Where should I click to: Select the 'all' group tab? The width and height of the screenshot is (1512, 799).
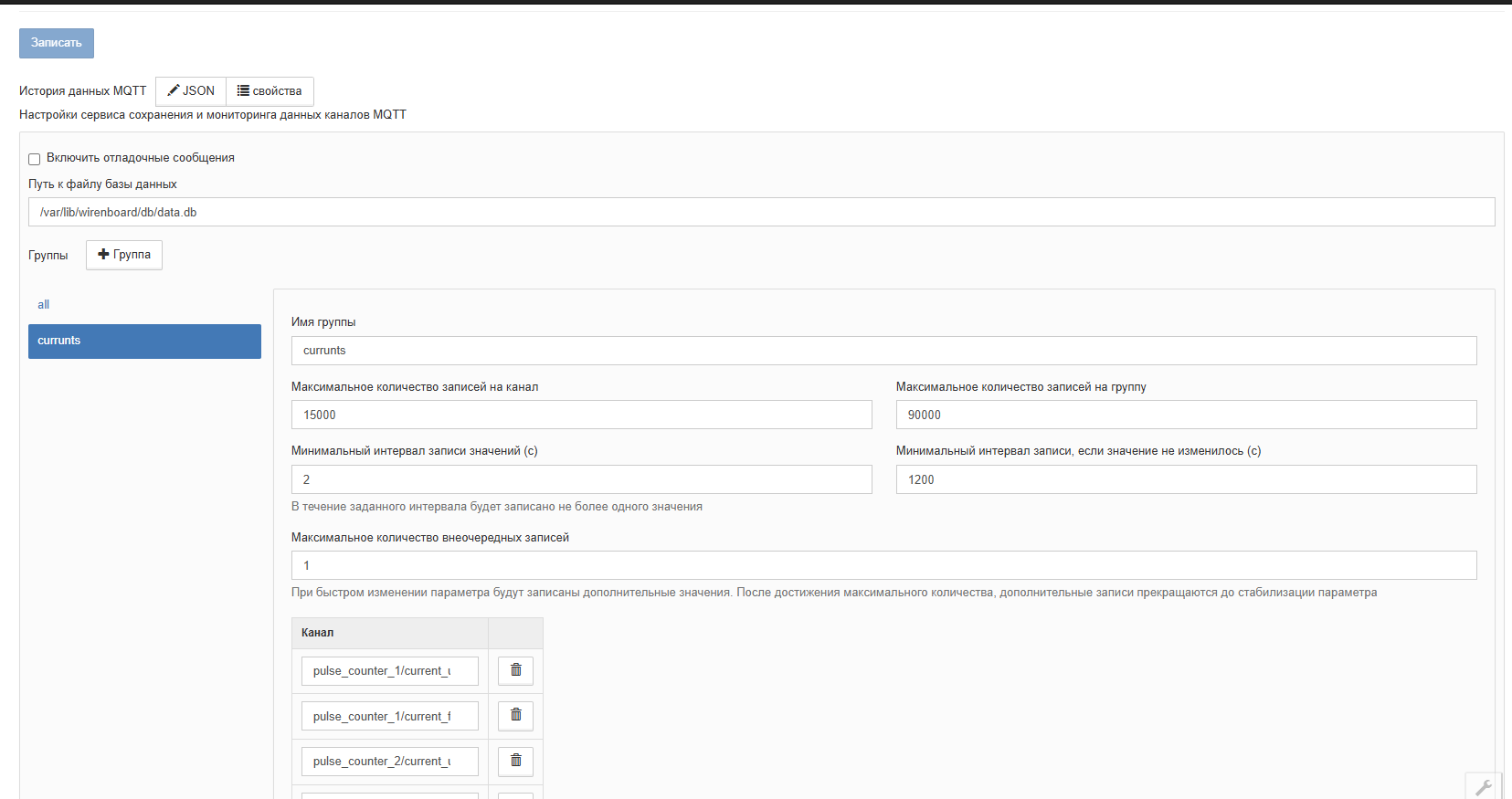pos(44,305)
